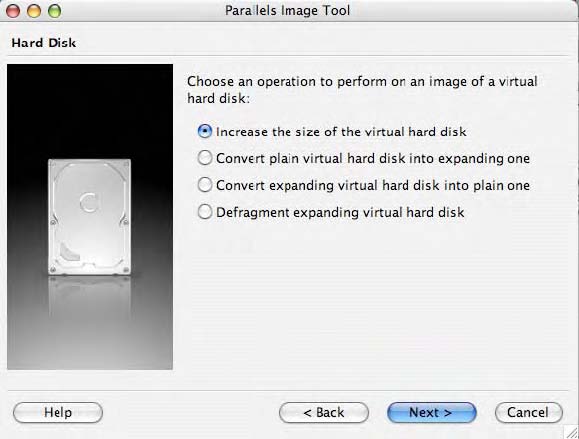
Task: Choose the 'Defragment expanding virtual hard disk' radio button
Action: 205,212
